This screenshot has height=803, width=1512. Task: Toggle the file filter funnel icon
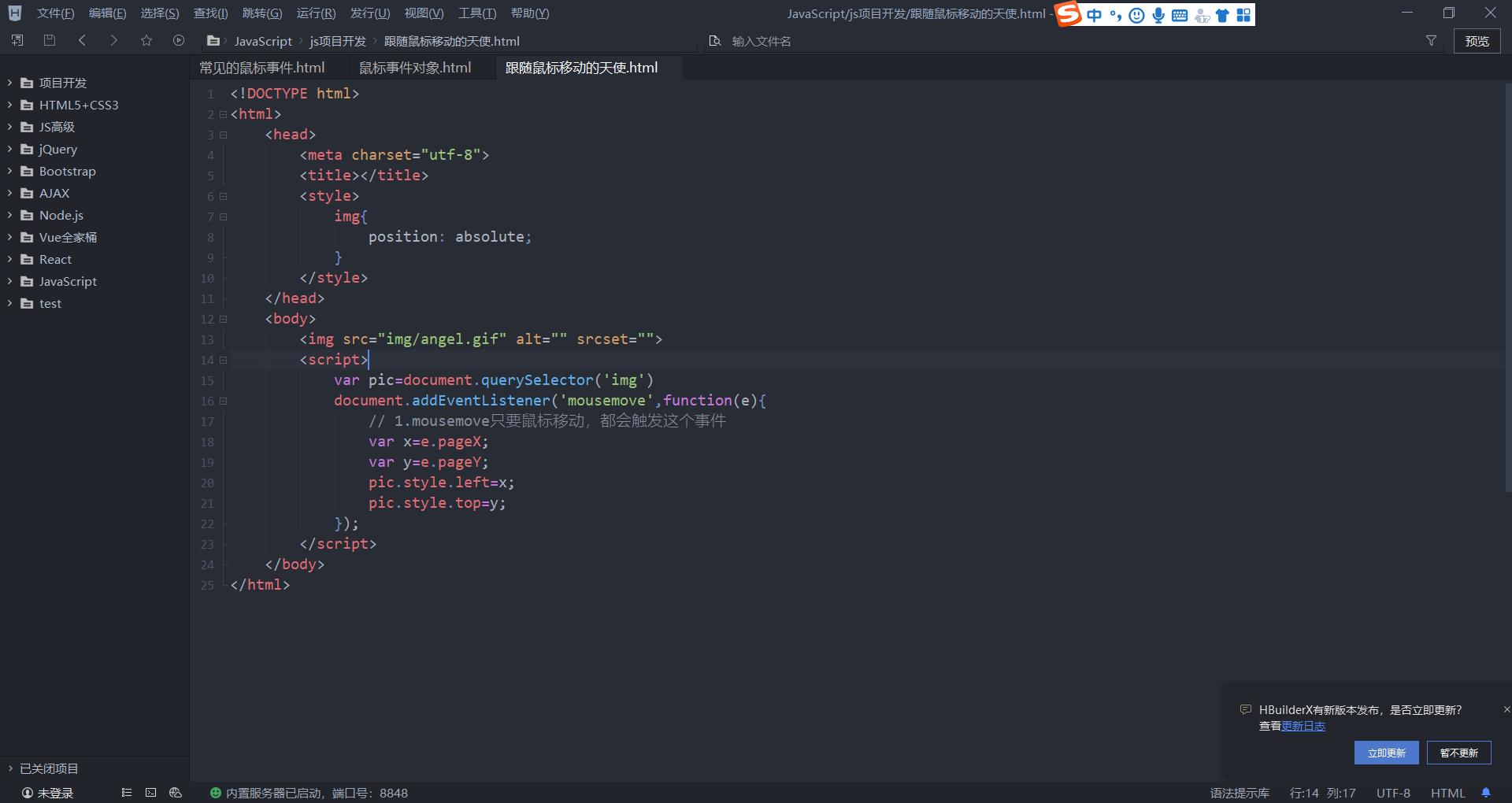pos(1431,41)
